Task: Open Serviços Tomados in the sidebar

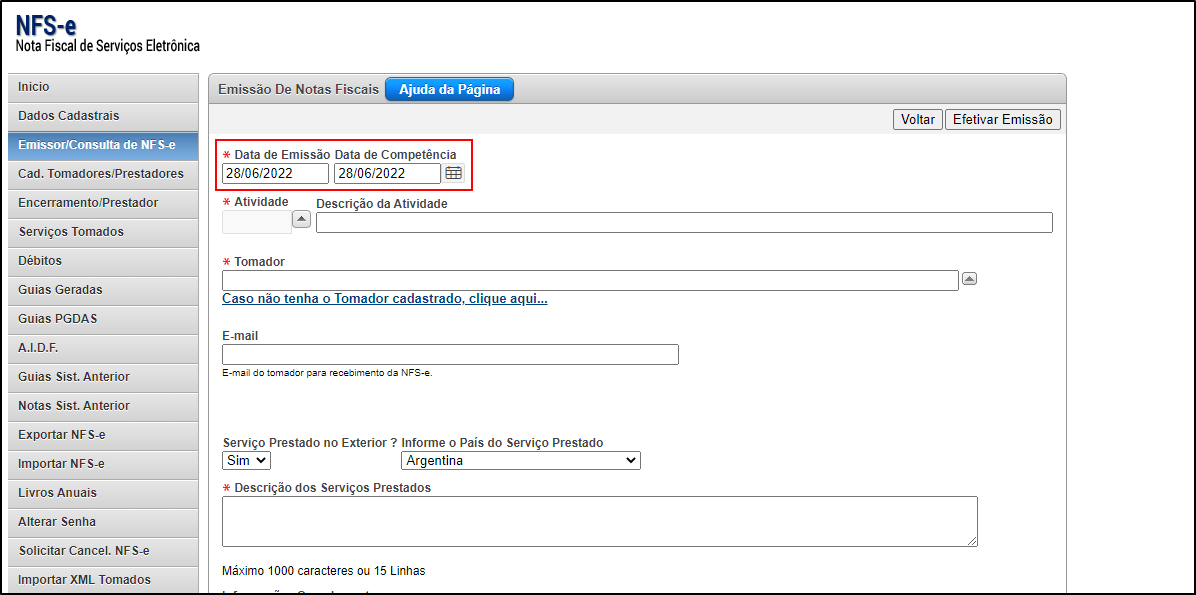Action: coord(71,232)
